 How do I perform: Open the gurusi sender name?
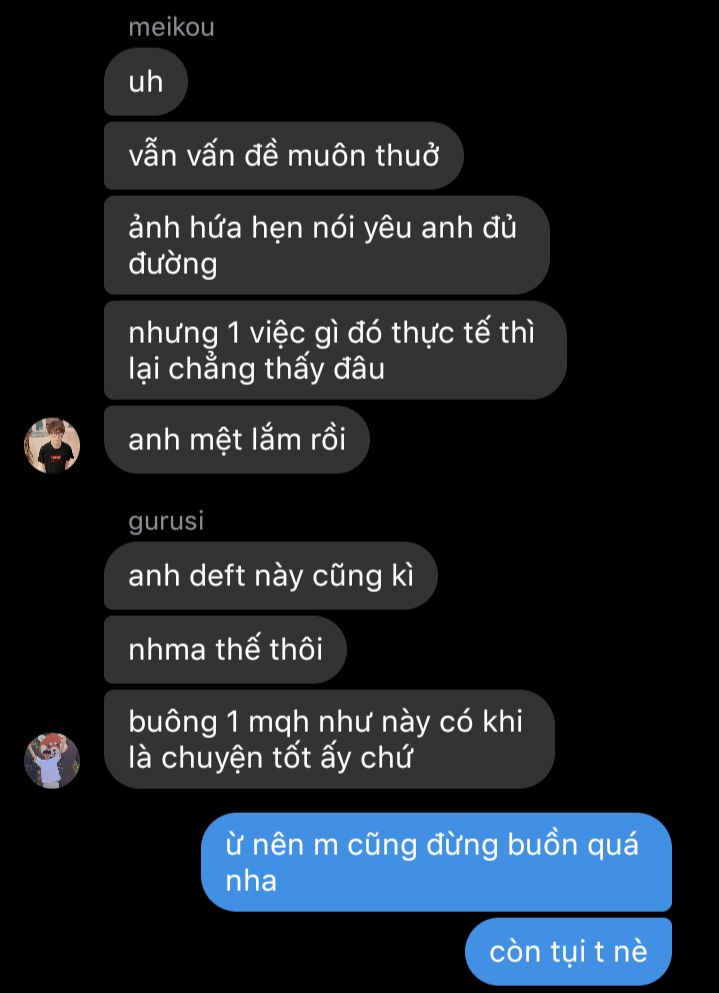[166, 521]
